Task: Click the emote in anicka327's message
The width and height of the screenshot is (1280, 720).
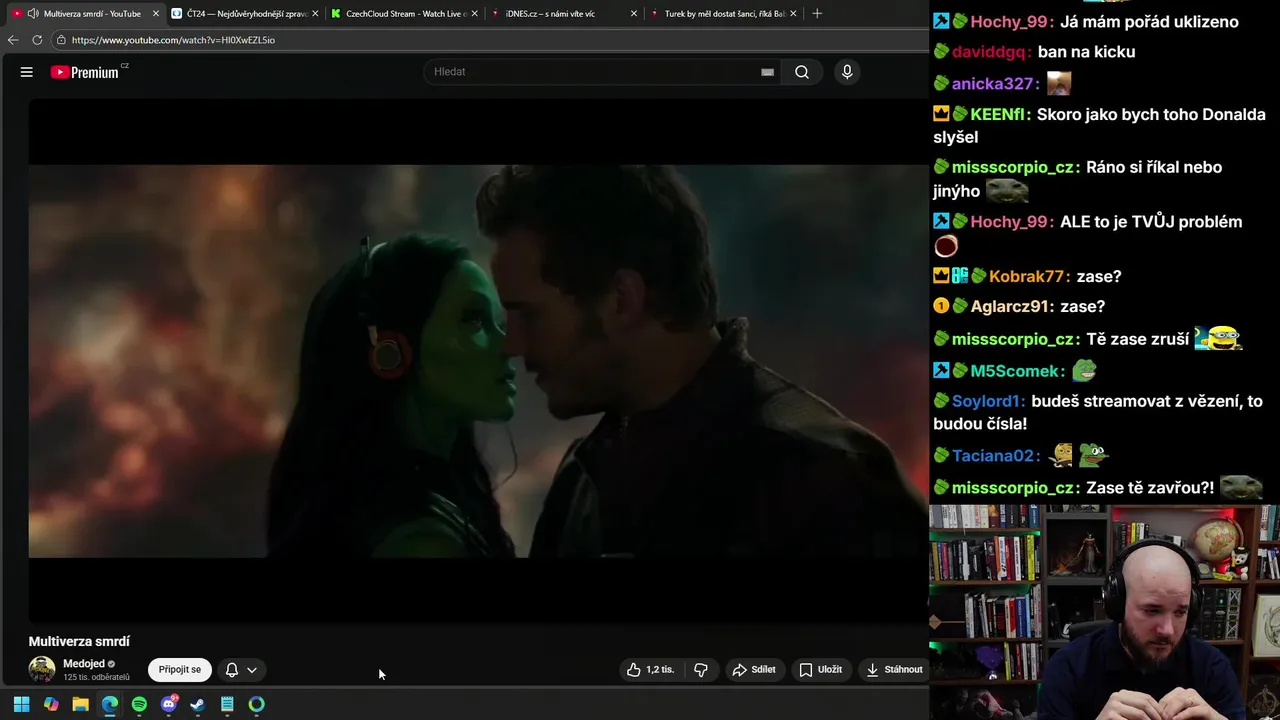Action: click(1059, 84)
